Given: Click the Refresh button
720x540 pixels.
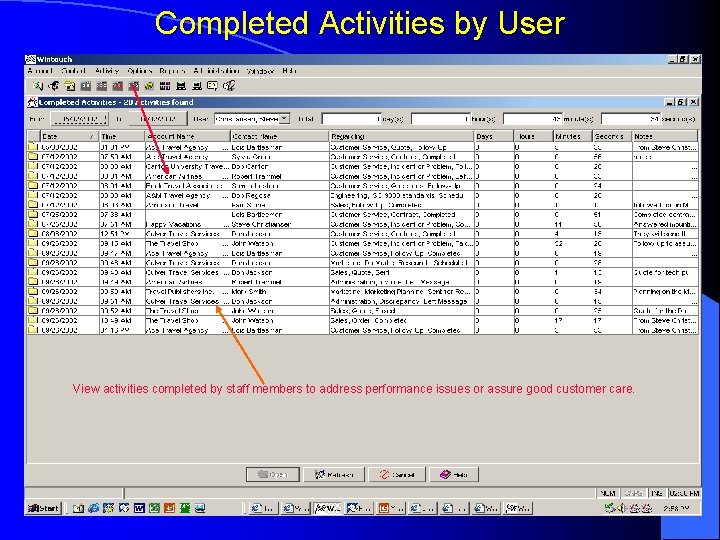Looking at the screenshot, I should click(x=334, y=474).
